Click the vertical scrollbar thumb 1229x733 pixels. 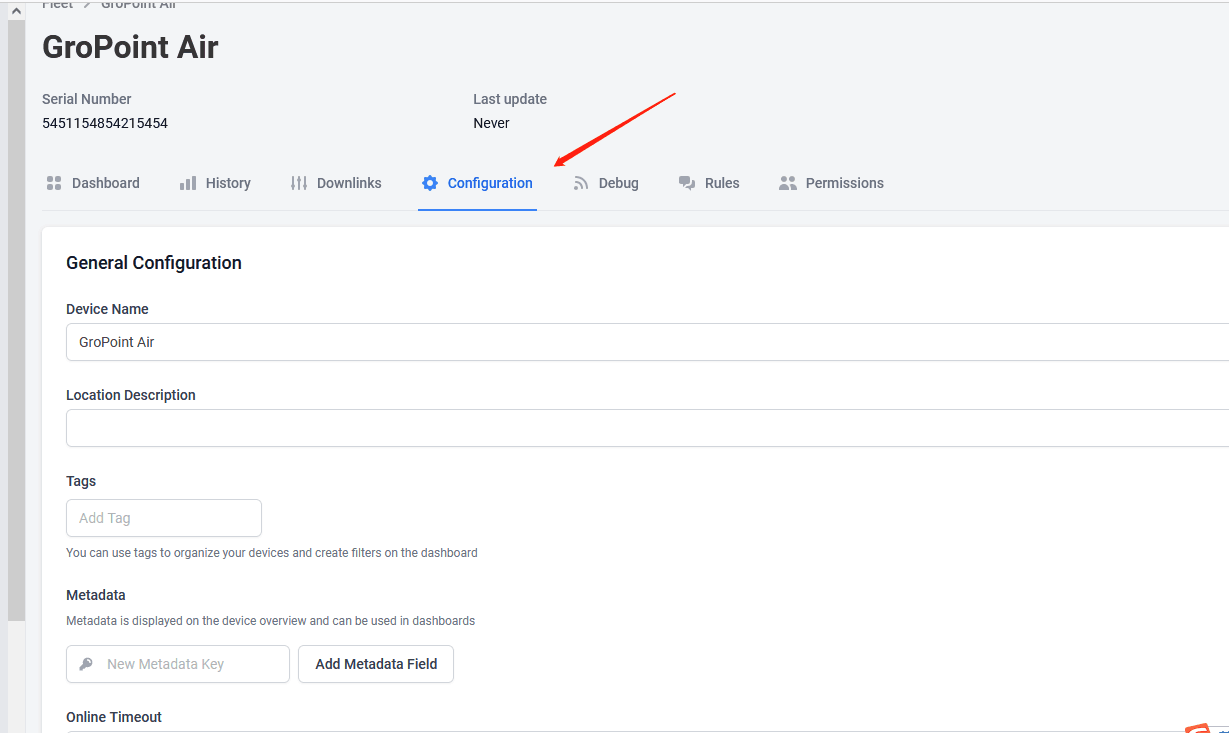(x=16, y=320)
